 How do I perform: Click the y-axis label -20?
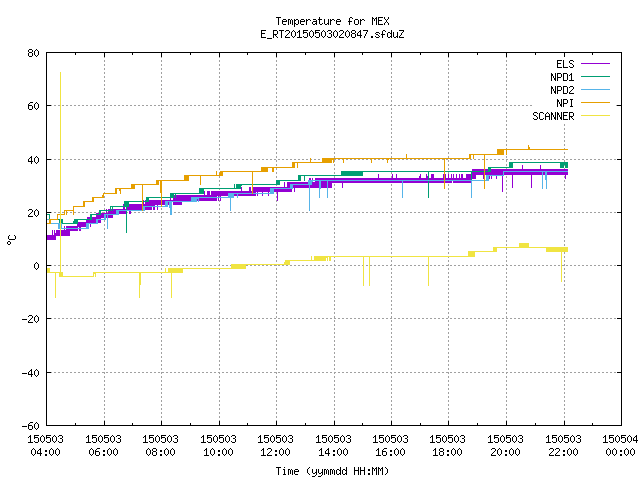(31, 319)
